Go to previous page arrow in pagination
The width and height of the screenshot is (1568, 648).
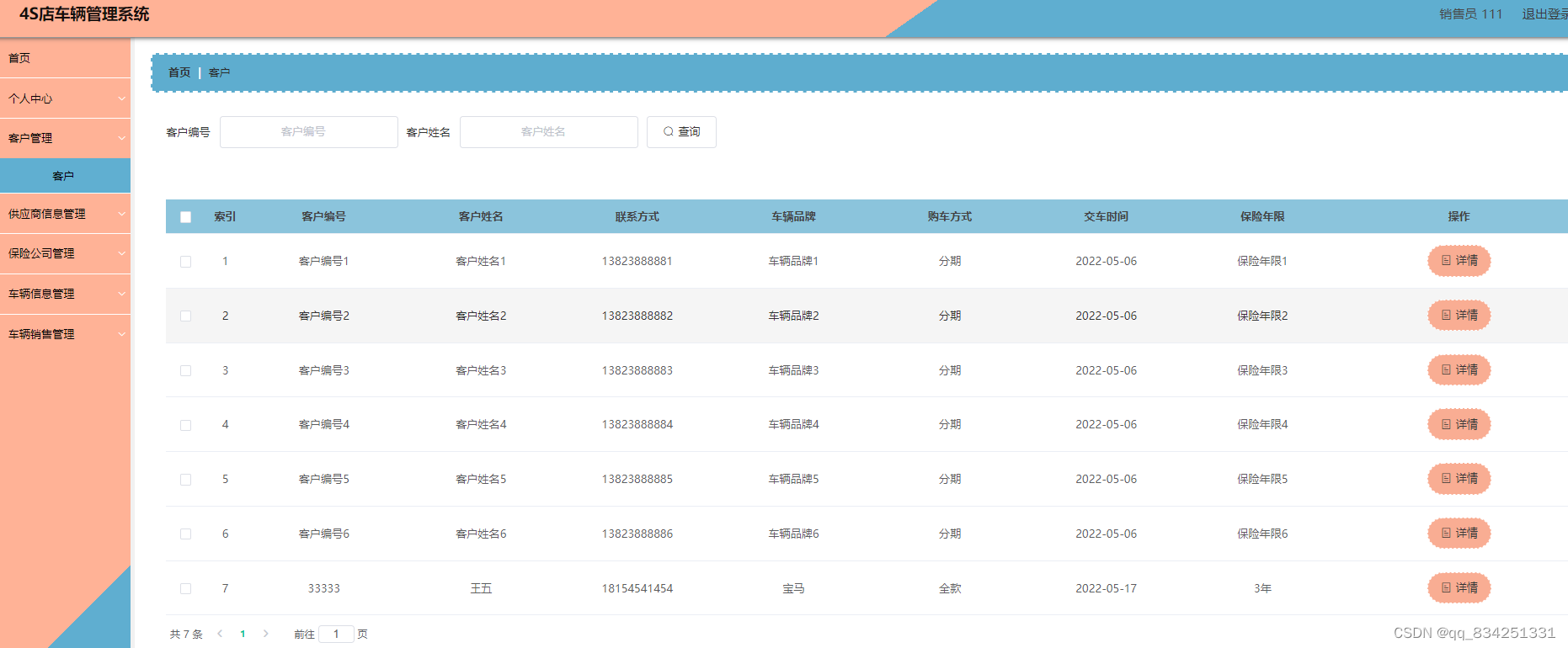[220, 634]
